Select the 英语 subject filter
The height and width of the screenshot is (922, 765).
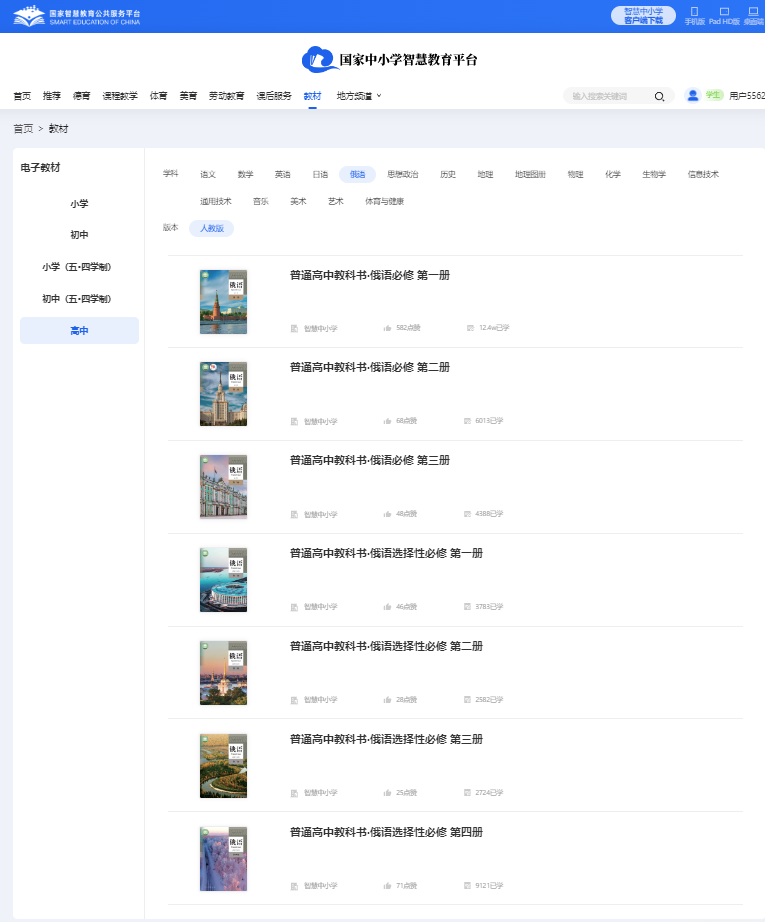[x=283, y=174]
